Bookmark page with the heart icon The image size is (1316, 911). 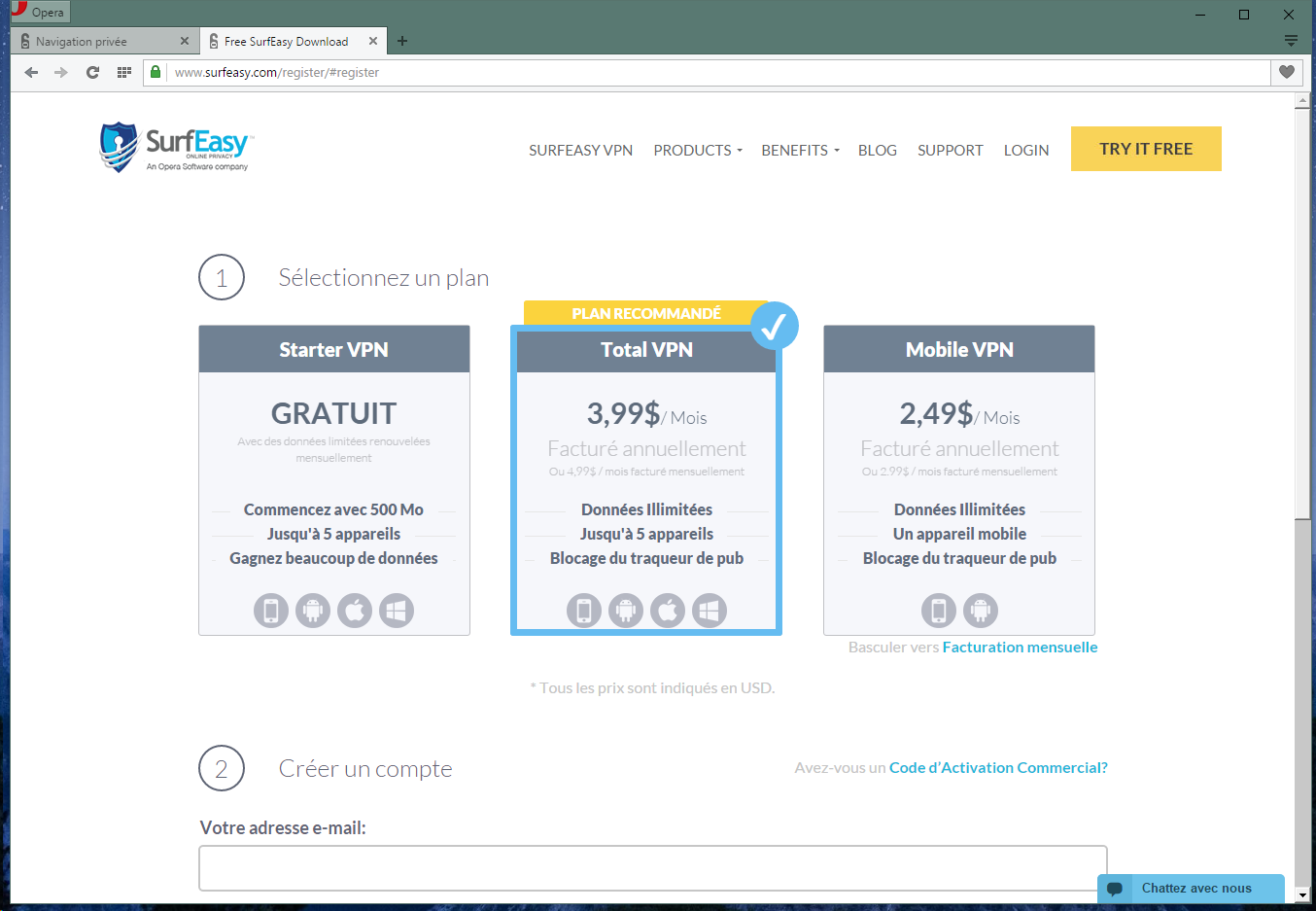(1286, 72)
